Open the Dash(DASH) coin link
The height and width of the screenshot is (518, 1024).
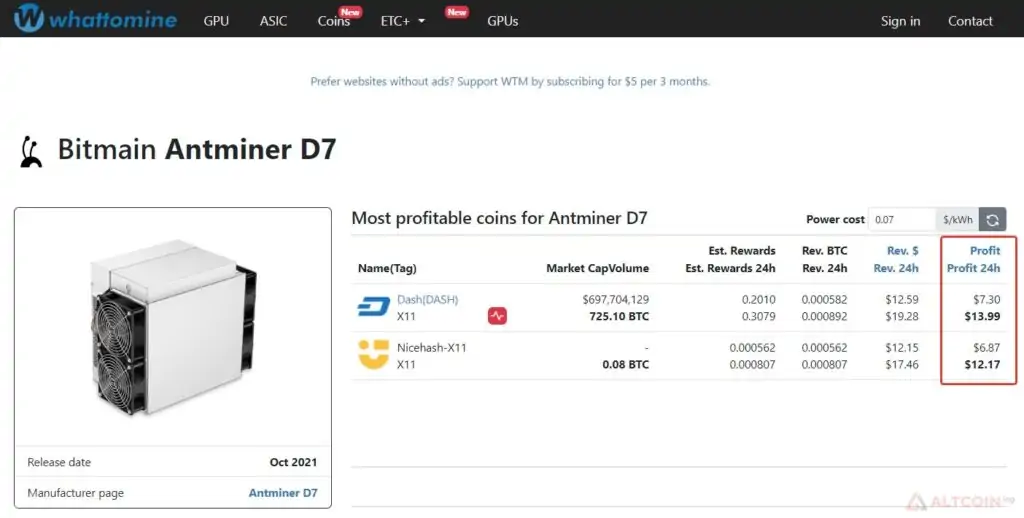click(x=428, y=299)
